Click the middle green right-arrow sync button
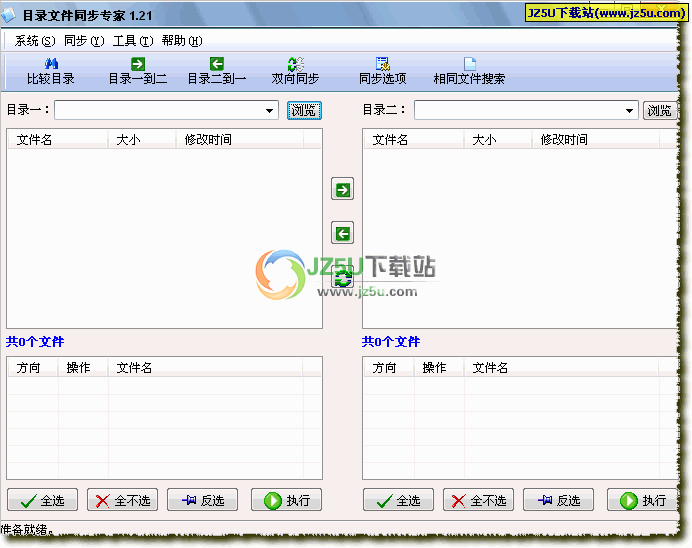This screenshot has width=692, height=548. coord(342,189)
